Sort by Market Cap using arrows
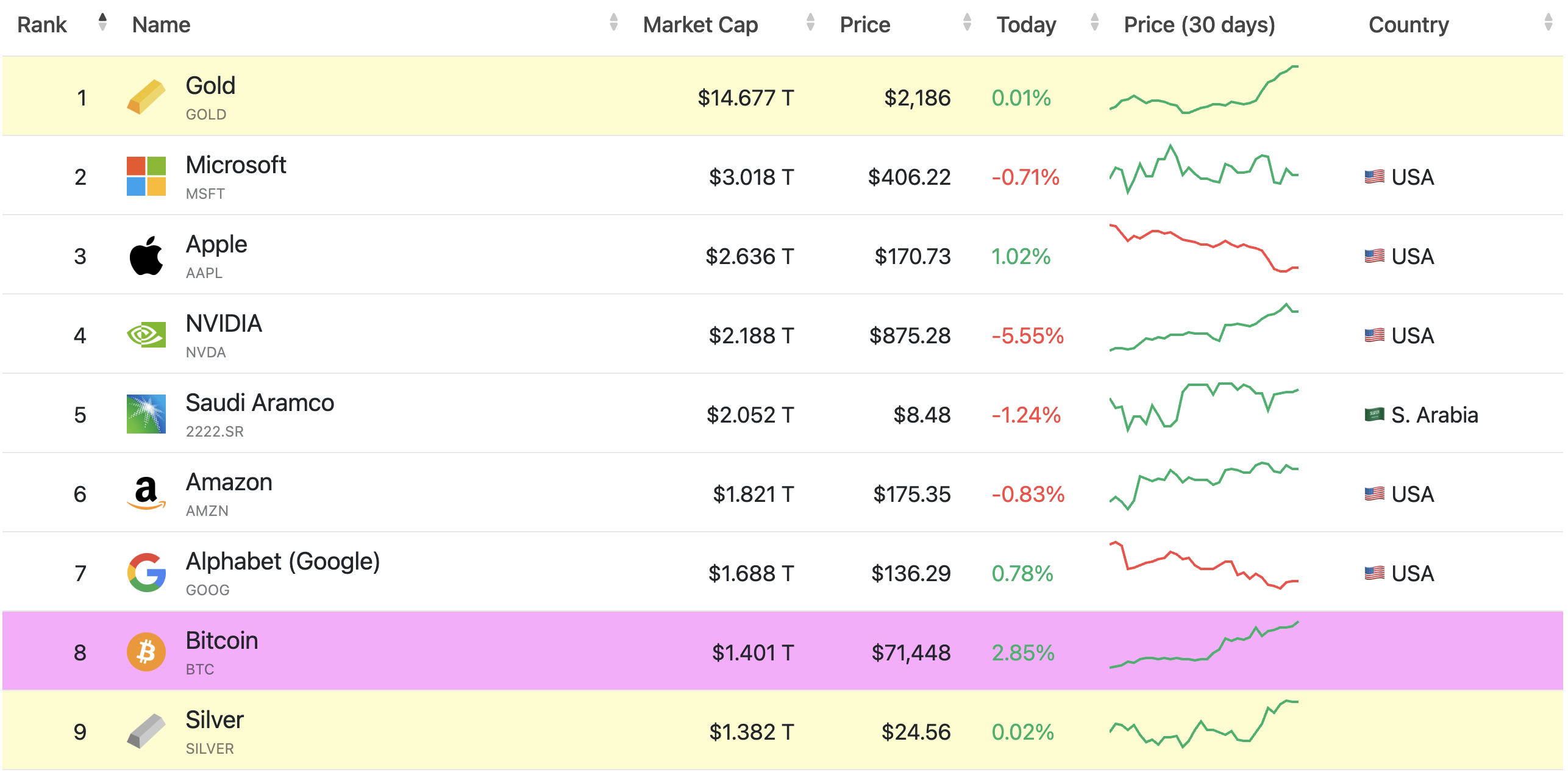 point(810,23)
